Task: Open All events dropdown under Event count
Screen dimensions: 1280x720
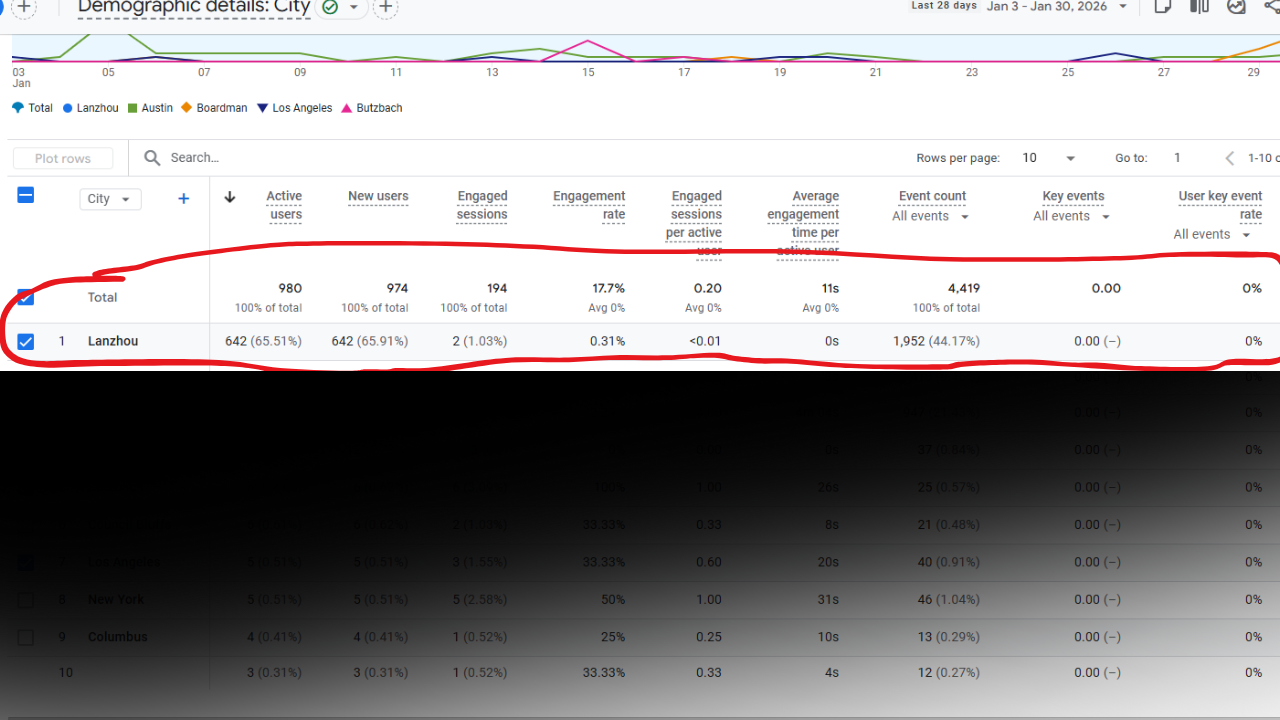Action: [x=930, y=216]
